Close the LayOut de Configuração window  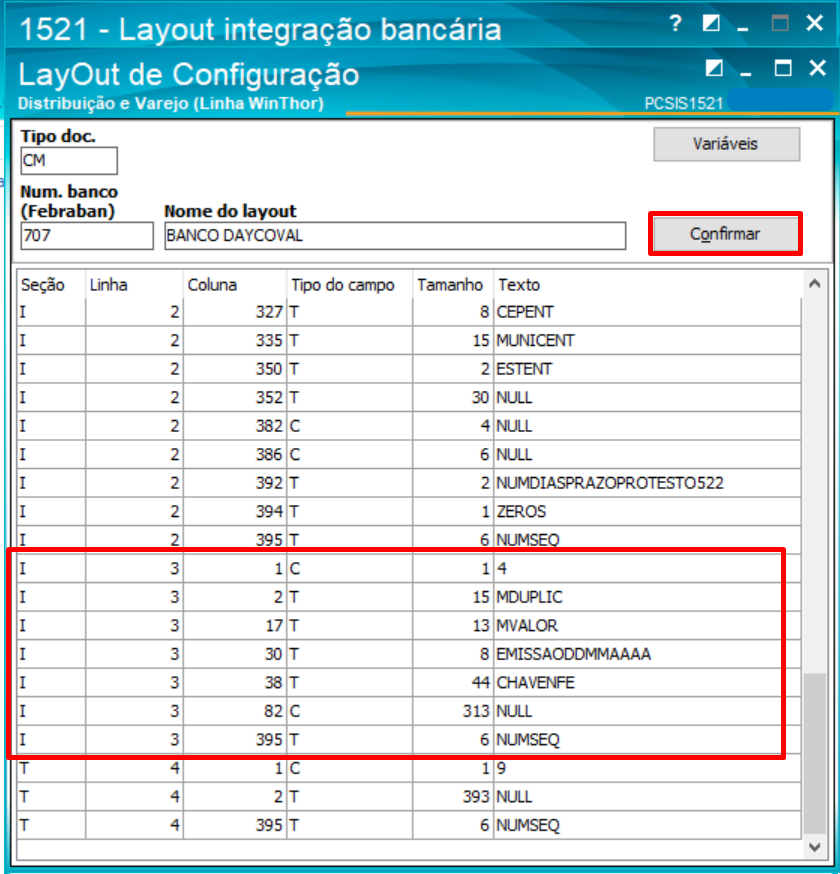817,68
